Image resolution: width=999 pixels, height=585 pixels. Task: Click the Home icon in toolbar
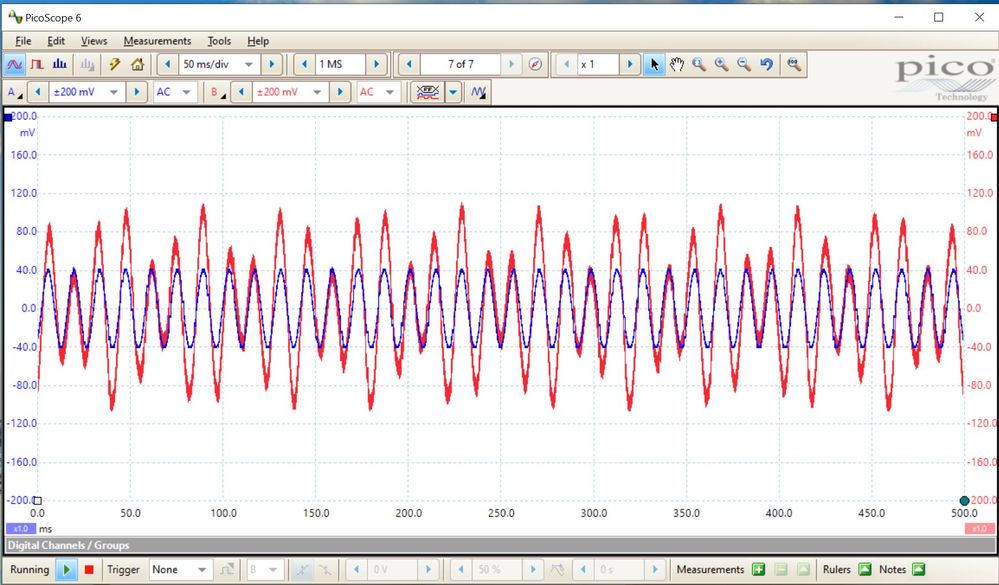pos(137,64)
